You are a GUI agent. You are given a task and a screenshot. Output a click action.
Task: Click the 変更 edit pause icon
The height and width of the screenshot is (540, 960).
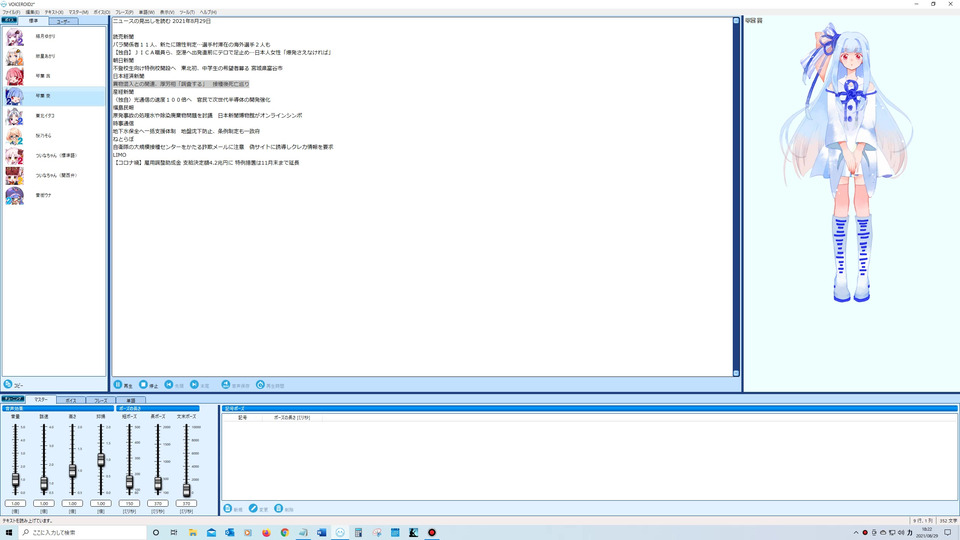[x=253, y=508]
